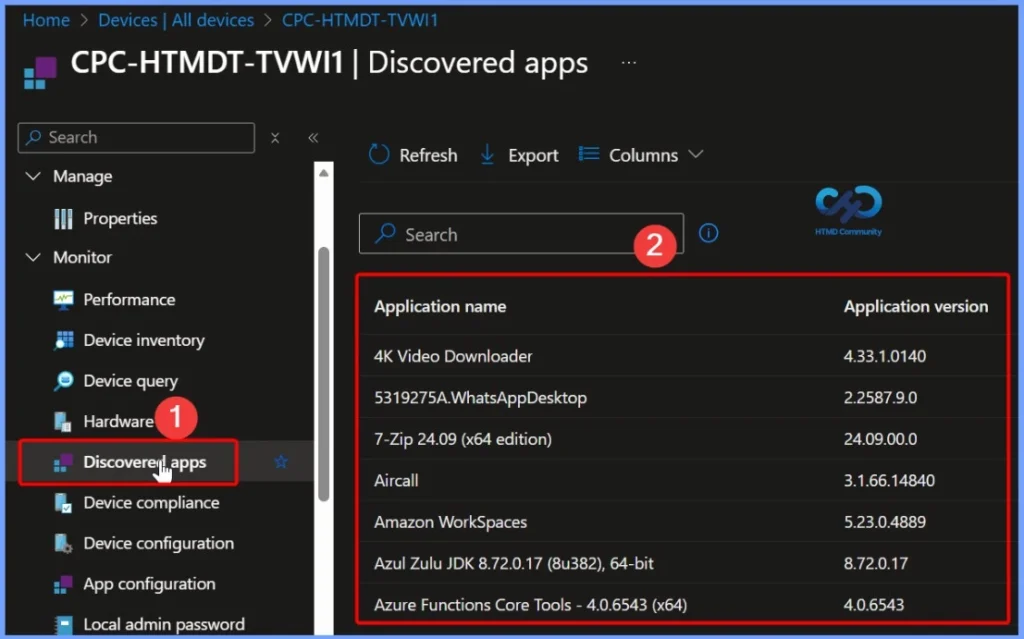Image resolution: width=1024 pixels, height=639 pixels.
Task: Open the Local admin password icon
Action: [x=62, y=624]
